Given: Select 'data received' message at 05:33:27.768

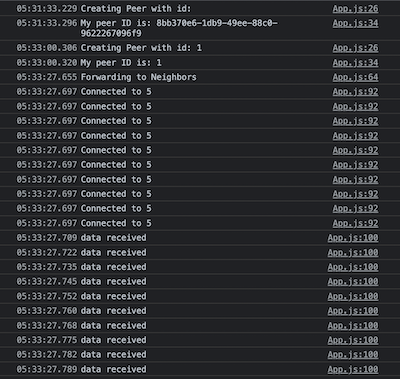Looking at the screenshot, I should pyautogui.click(x=113, y=325).
